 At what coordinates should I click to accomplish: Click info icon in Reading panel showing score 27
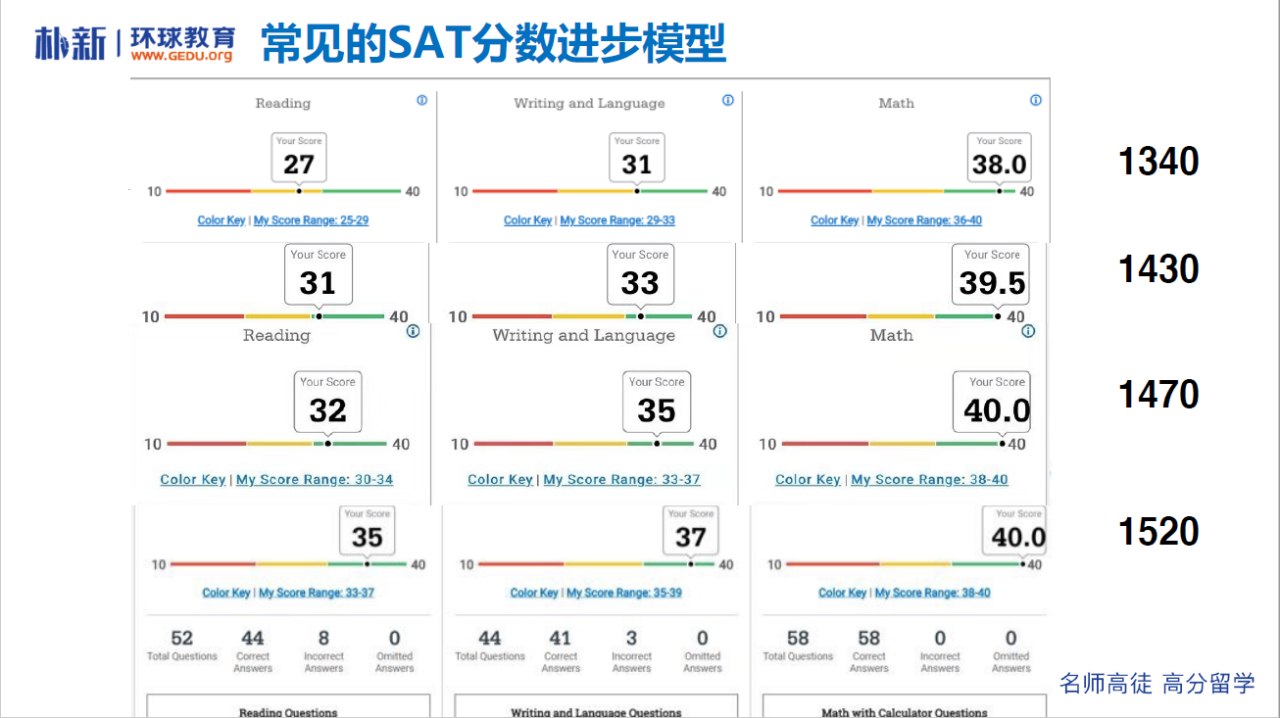421,100
